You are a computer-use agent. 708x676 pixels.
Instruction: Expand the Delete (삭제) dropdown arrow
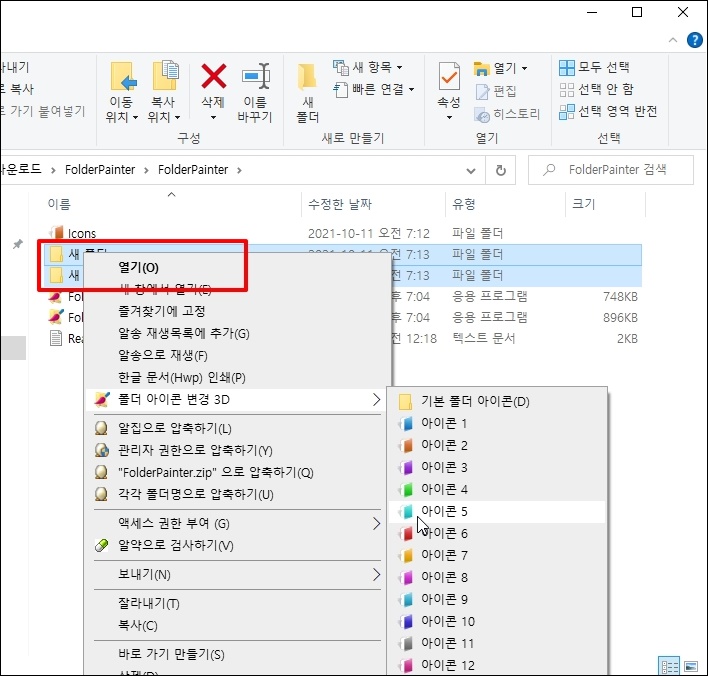click(x=214, y=117)
